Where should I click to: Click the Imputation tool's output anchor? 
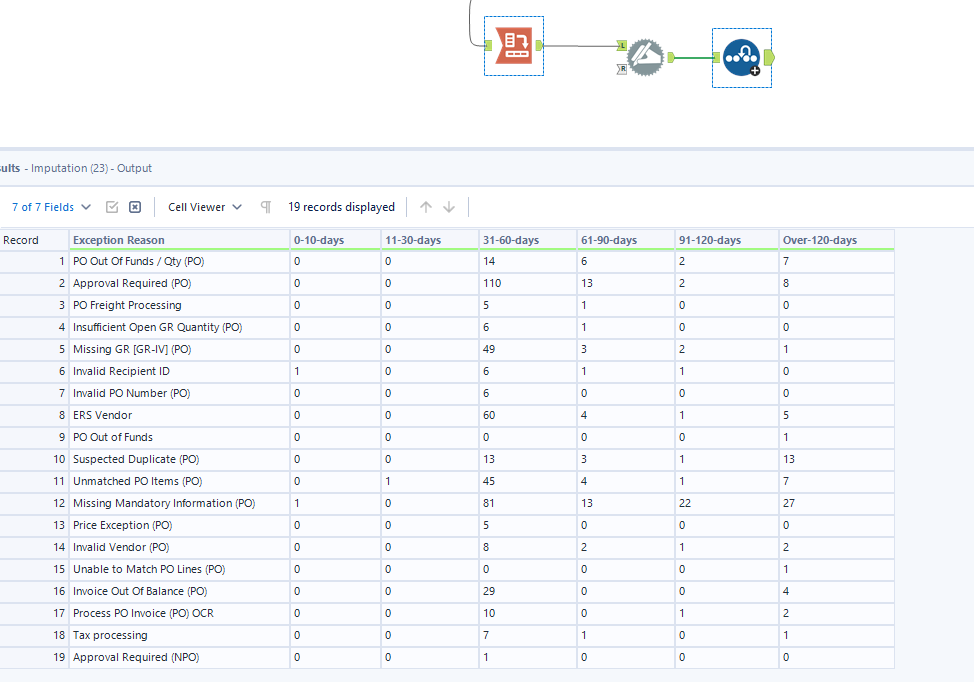point(768,58)
